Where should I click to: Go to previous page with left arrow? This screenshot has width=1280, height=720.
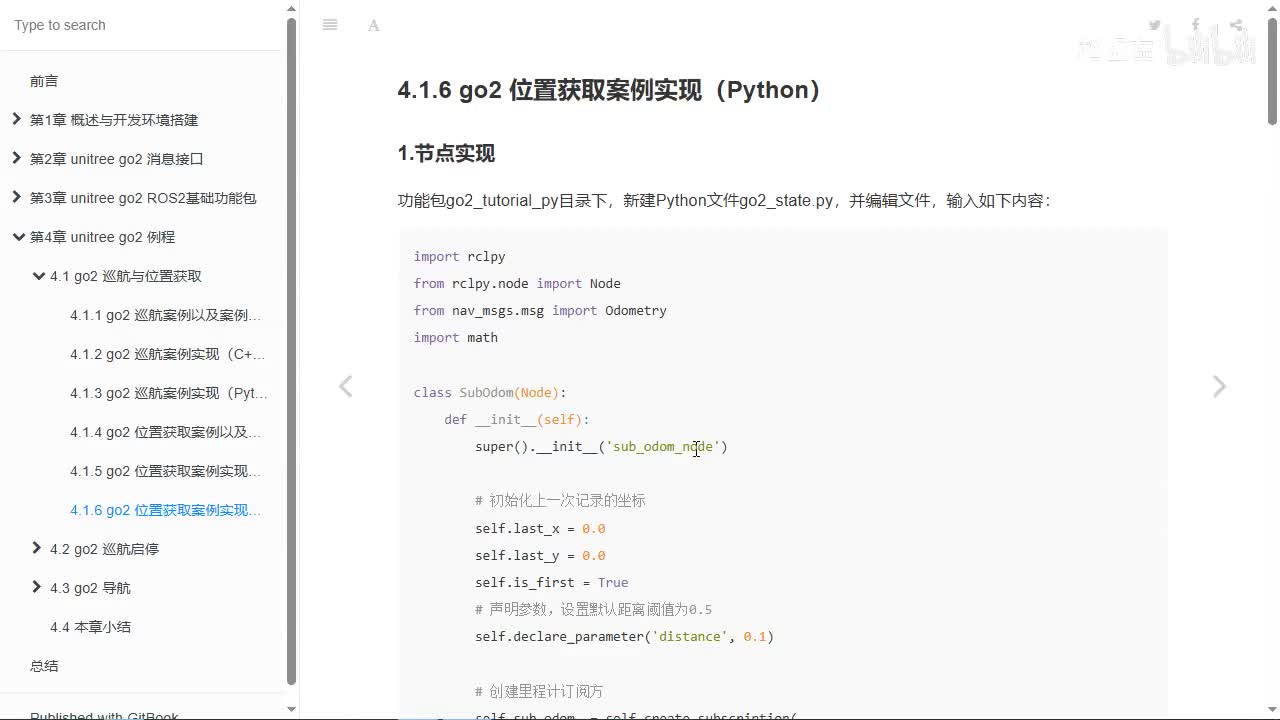click(345, 386)
